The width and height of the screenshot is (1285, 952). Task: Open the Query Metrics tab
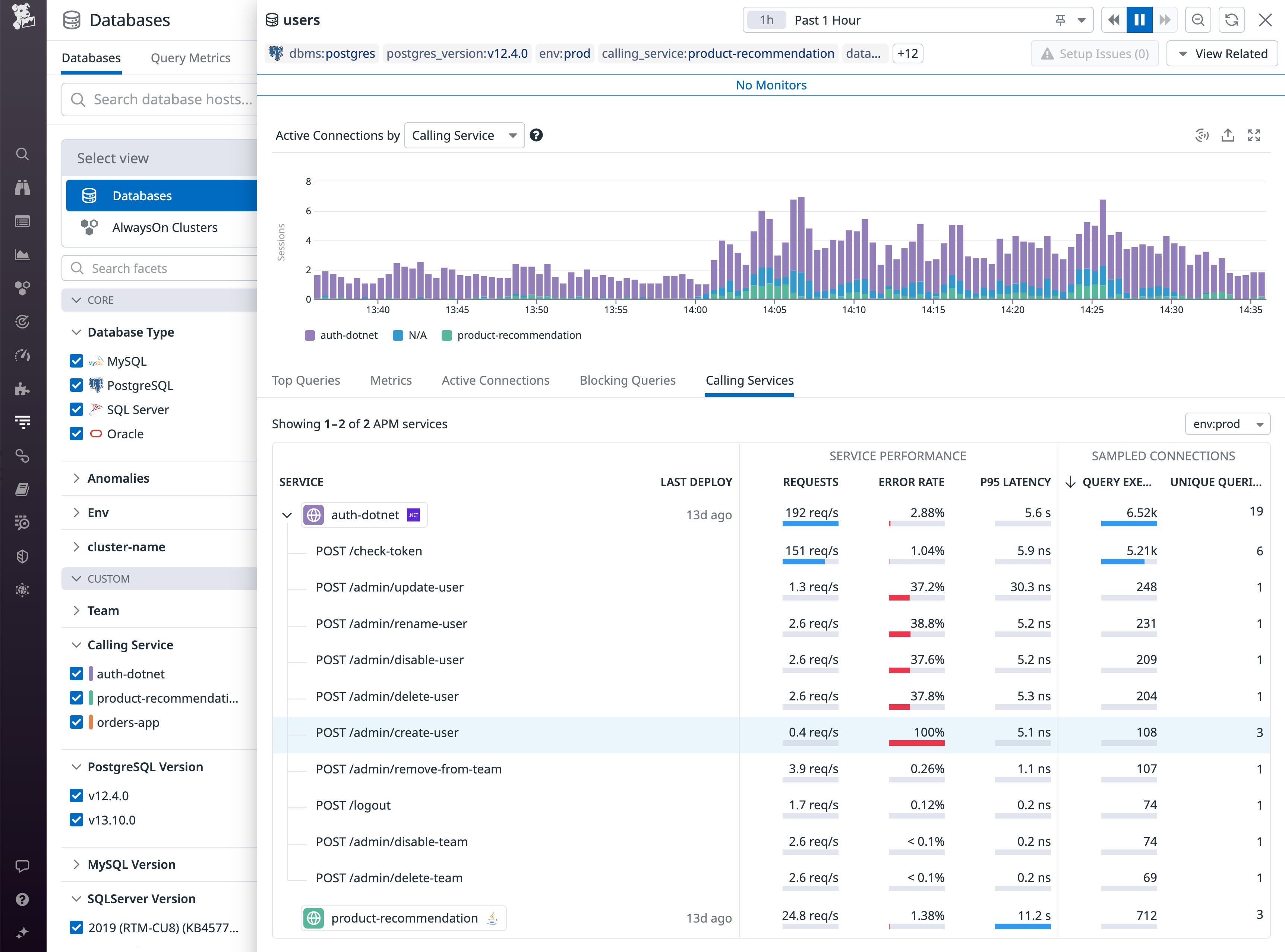click(190, 58)
